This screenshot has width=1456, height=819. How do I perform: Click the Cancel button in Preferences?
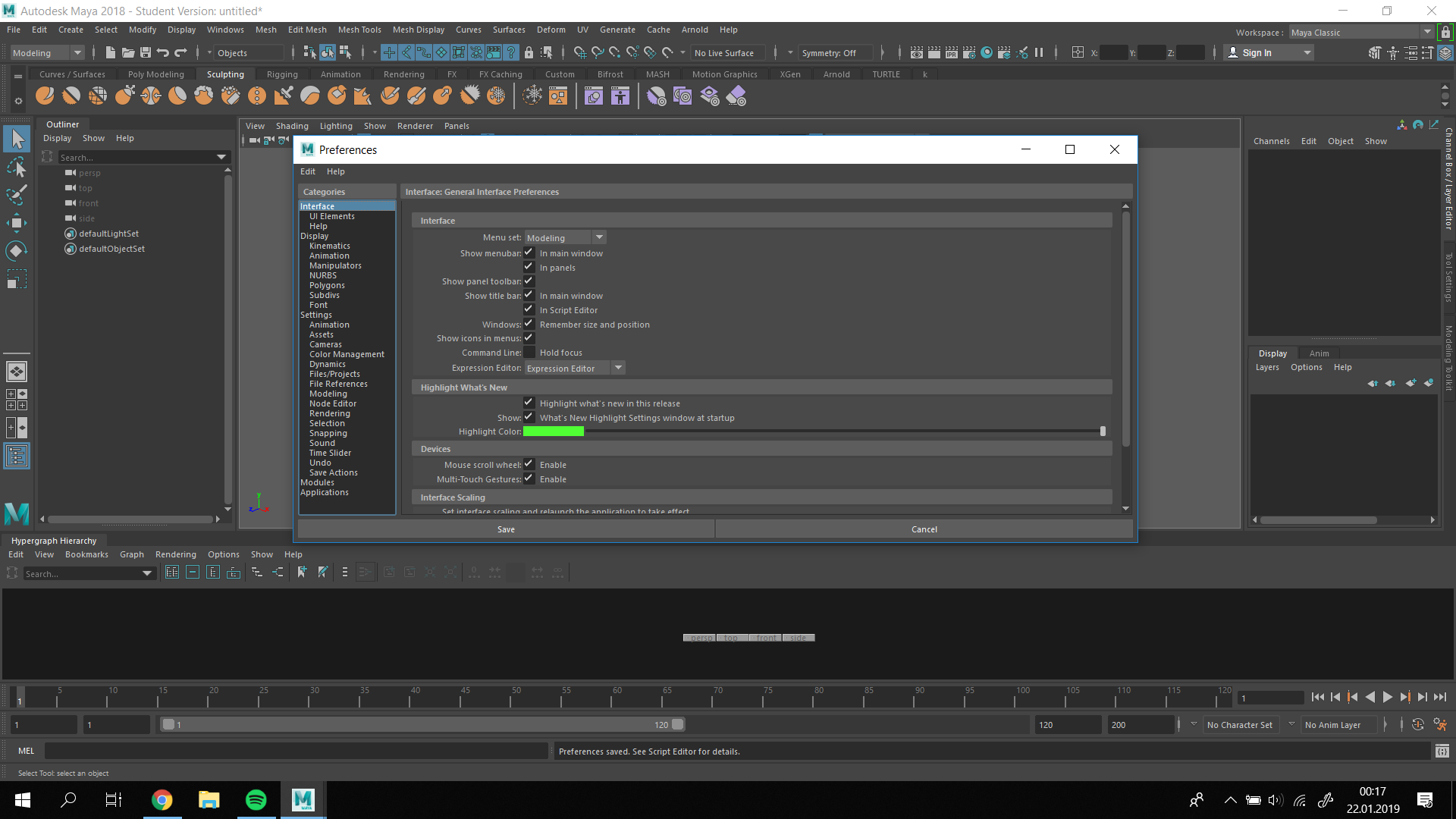tap(924, 529)
